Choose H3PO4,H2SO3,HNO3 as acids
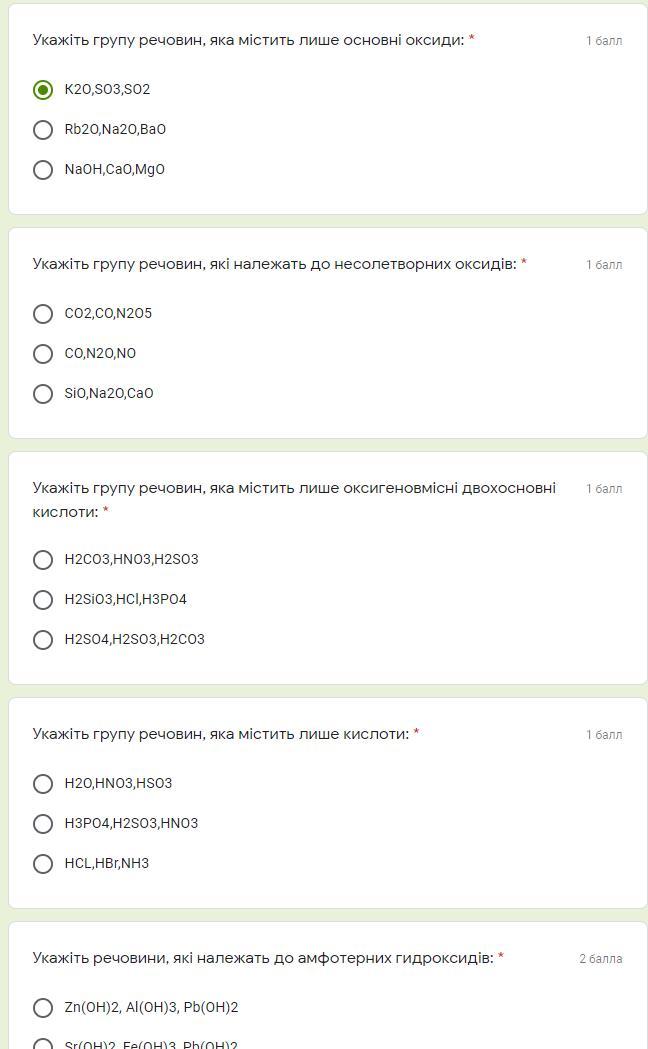This screenshot has height=1049, width=648. click(43, 824)
